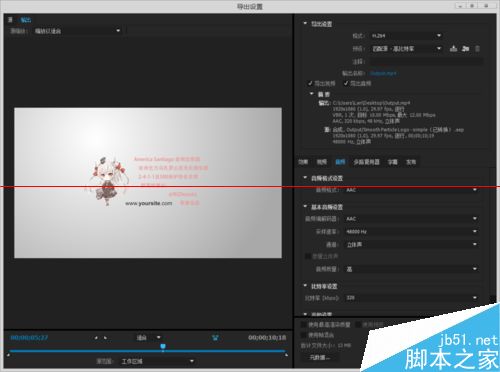Click the delete preset trash icon
Viewport: 500px width, 372px height.
(477, 49)
